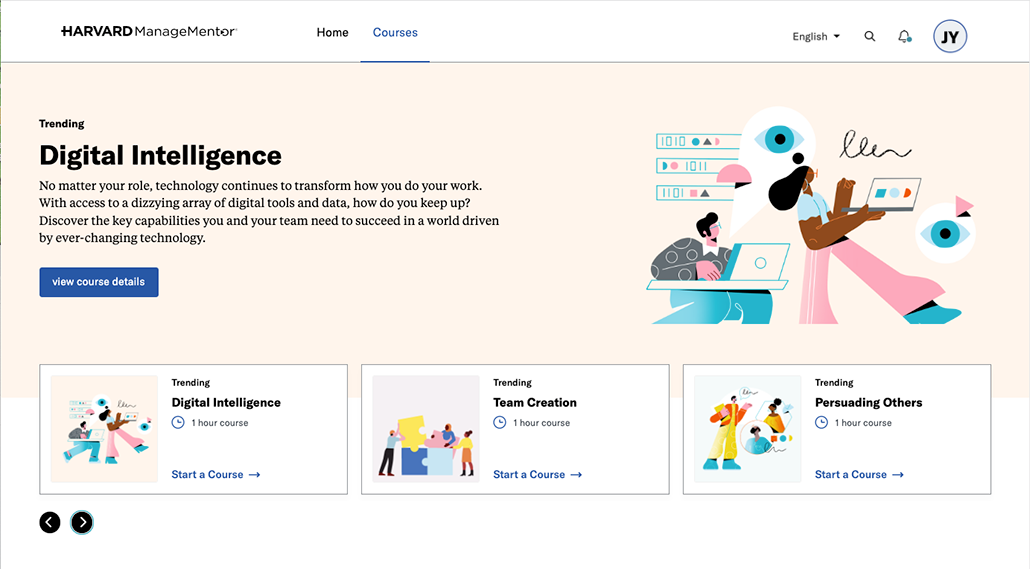The image size is (1030, 580).
Task: Click the Digital Intelligence card title
Action: click(226, 403)
